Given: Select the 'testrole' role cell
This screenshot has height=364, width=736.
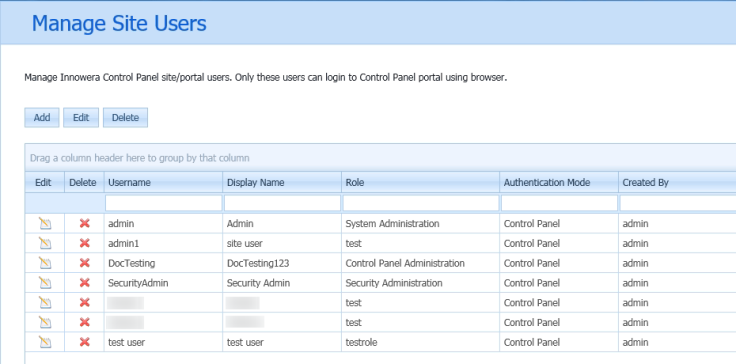Looking at the screenshot, I should click(421, 342).
